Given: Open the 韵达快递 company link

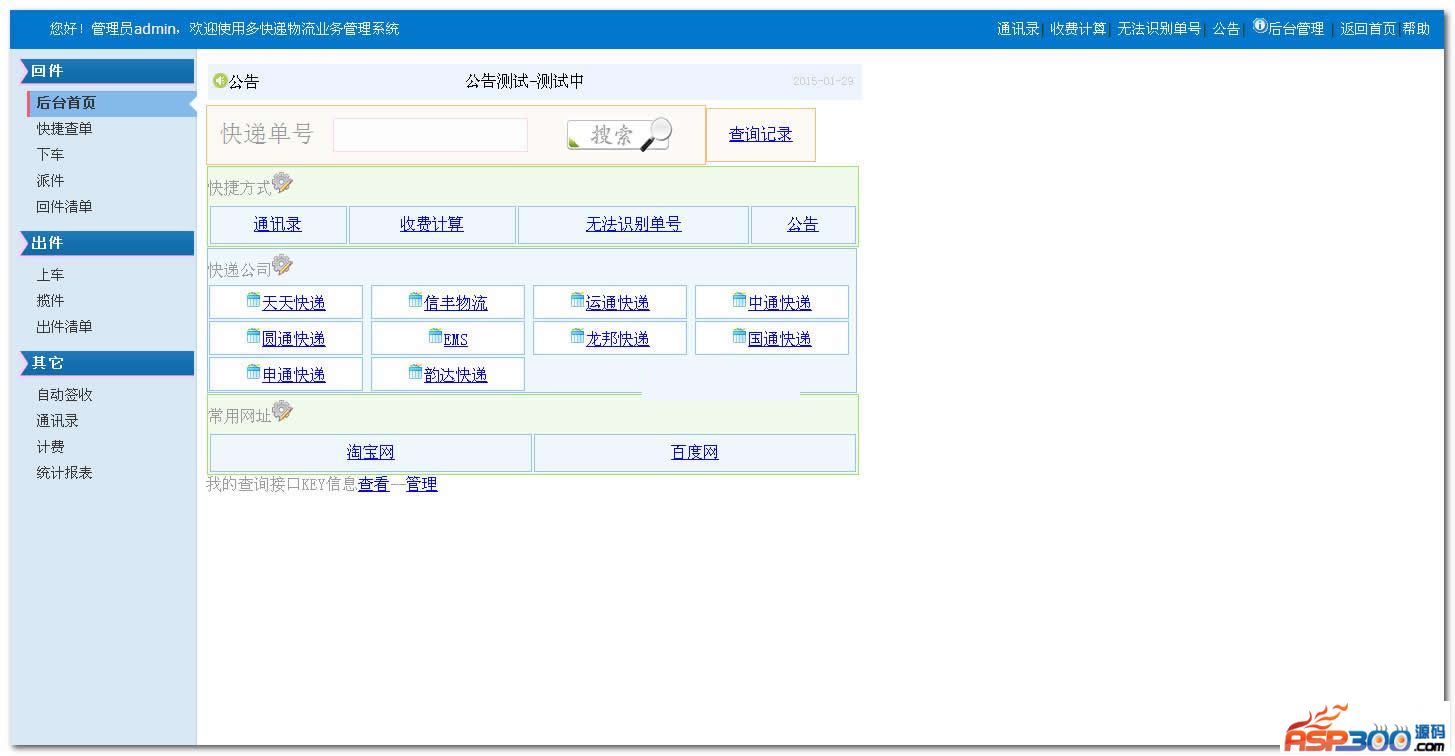Looking at the screenshot, I should (x=456, y=375).
